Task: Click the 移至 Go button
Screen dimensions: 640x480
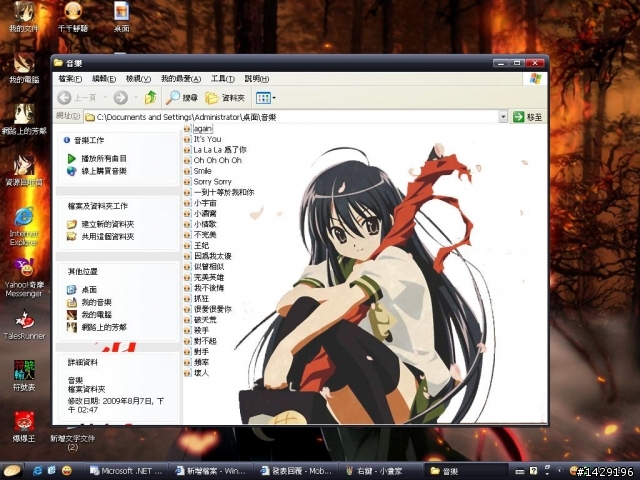Action: click(528, 117)
